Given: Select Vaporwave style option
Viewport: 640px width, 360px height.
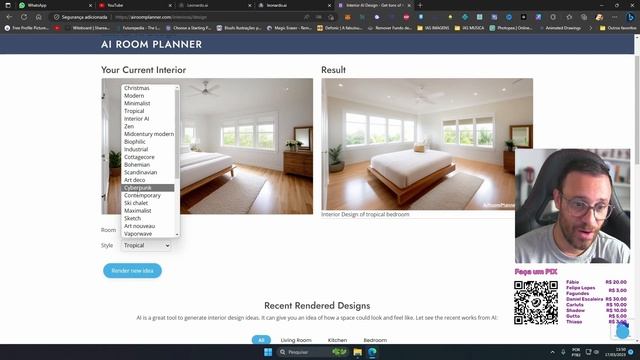Looking at the screenshot, I should point(148,233).
